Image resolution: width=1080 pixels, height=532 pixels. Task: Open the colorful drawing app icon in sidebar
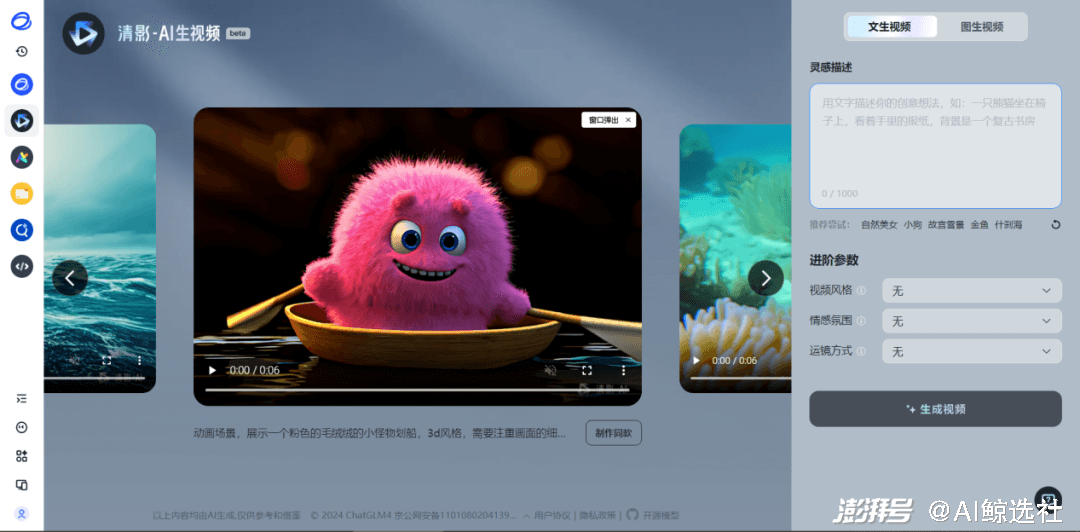pos(21,157)
